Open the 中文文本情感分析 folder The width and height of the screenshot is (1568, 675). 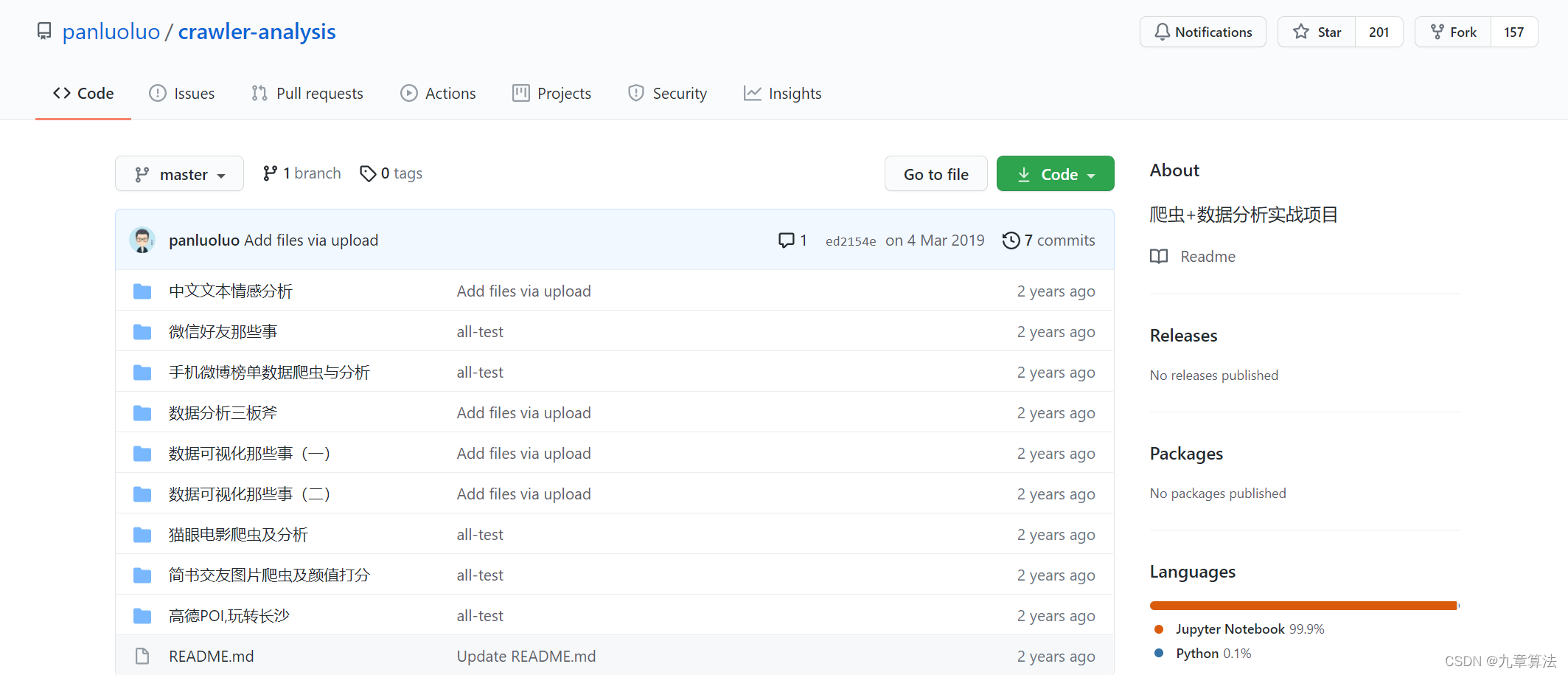(x=231, y=291)
